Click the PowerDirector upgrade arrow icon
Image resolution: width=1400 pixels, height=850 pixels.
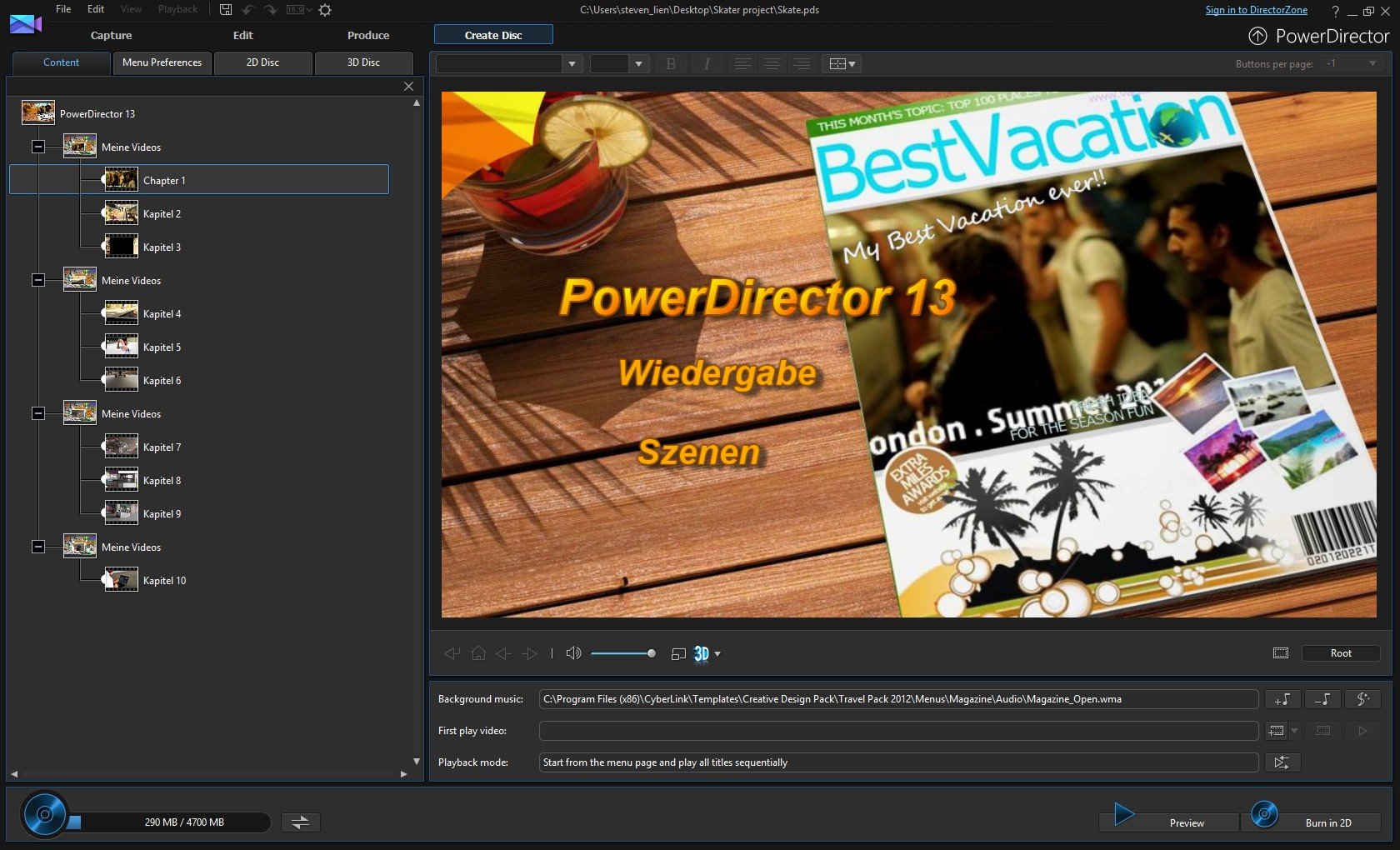1258,36
